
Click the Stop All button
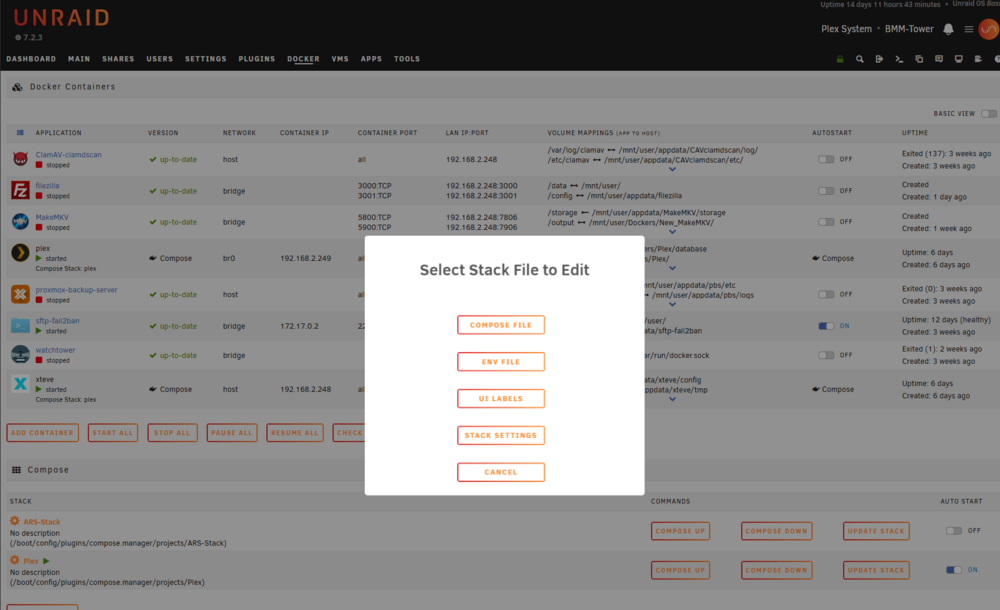pyautogui.click(x=172, y=433)
